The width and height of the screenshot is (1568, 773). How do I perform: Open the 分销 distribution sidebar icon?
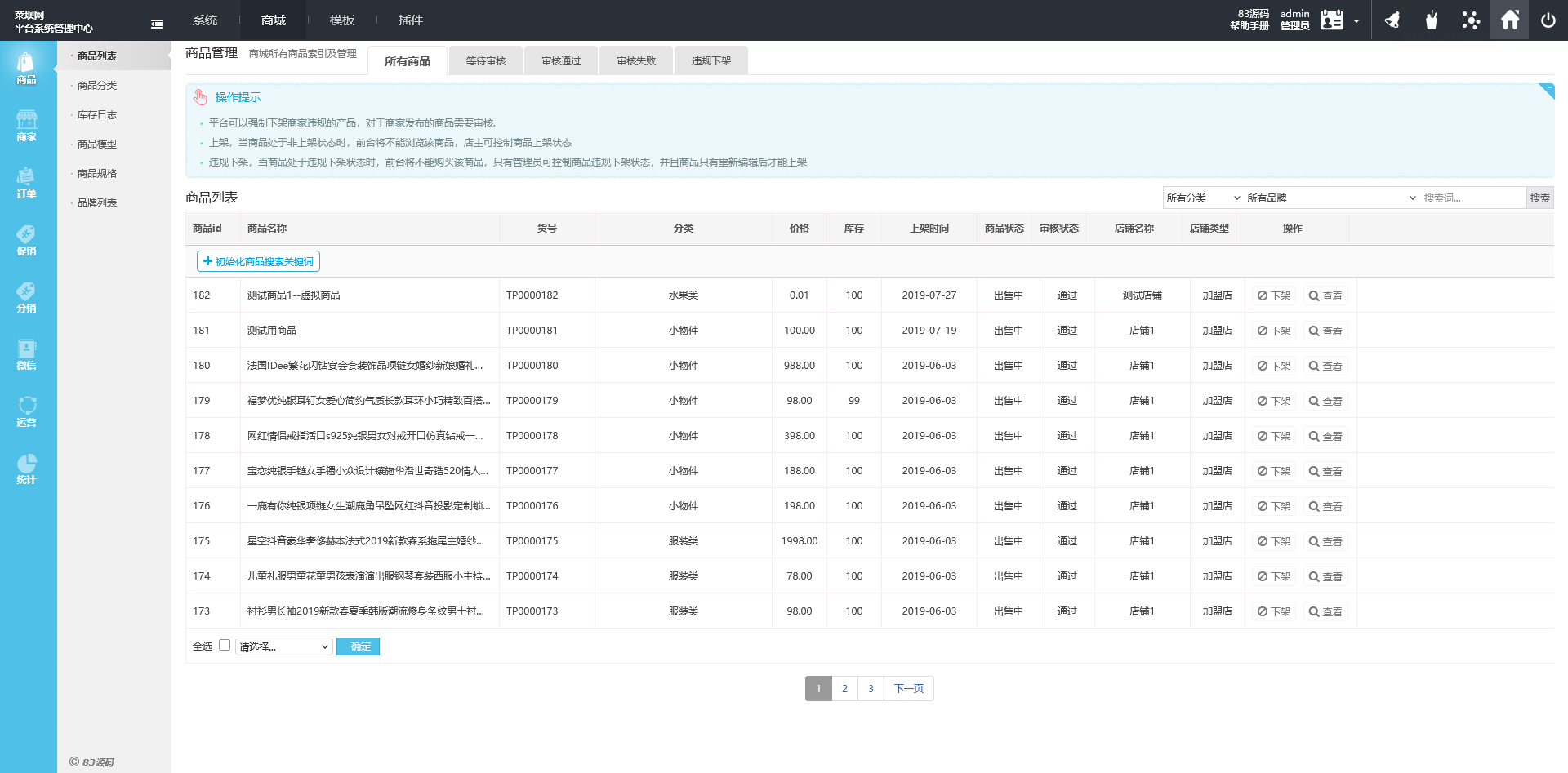pos(26,297)
